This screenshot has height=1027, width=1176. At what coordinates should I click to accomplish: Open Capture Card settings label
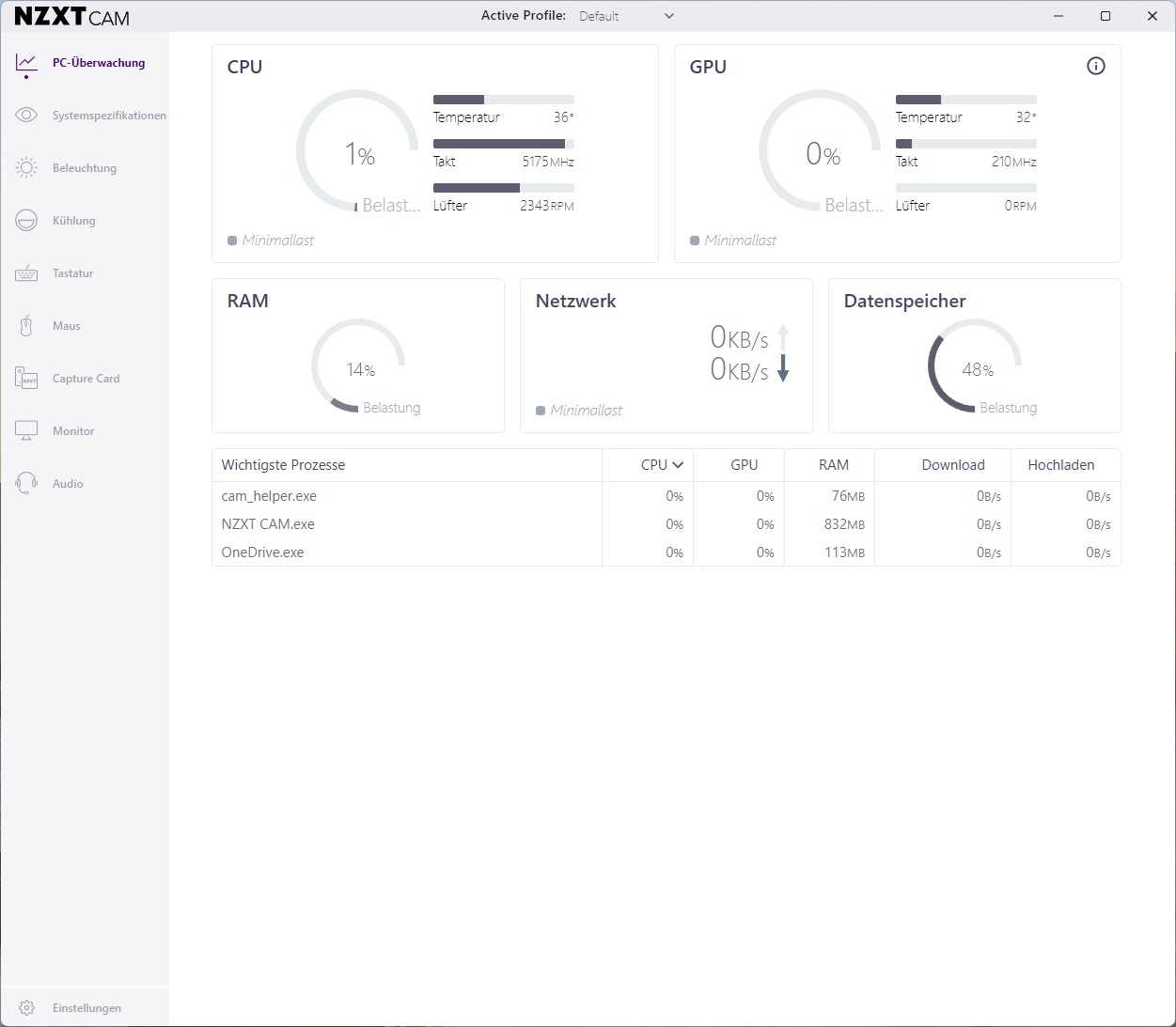click(86, 379)
